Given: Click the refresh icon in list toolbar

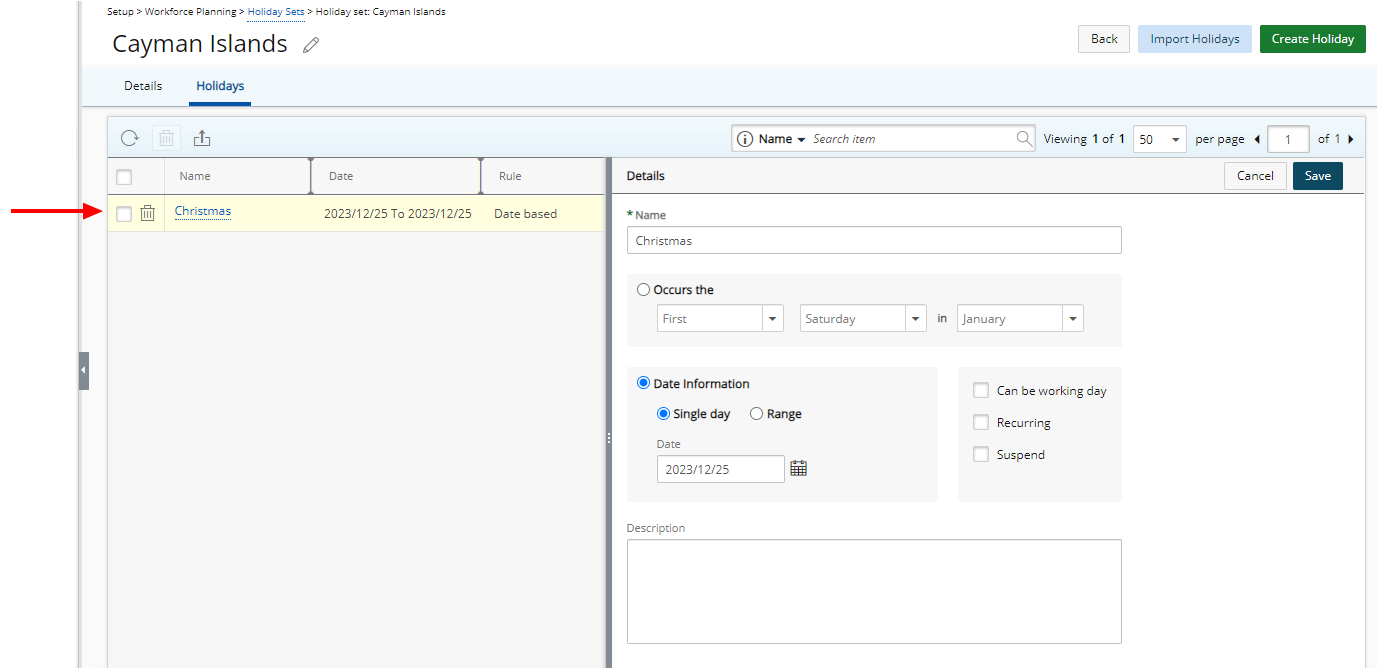Looking at the screenshot, I should point(130,139).
